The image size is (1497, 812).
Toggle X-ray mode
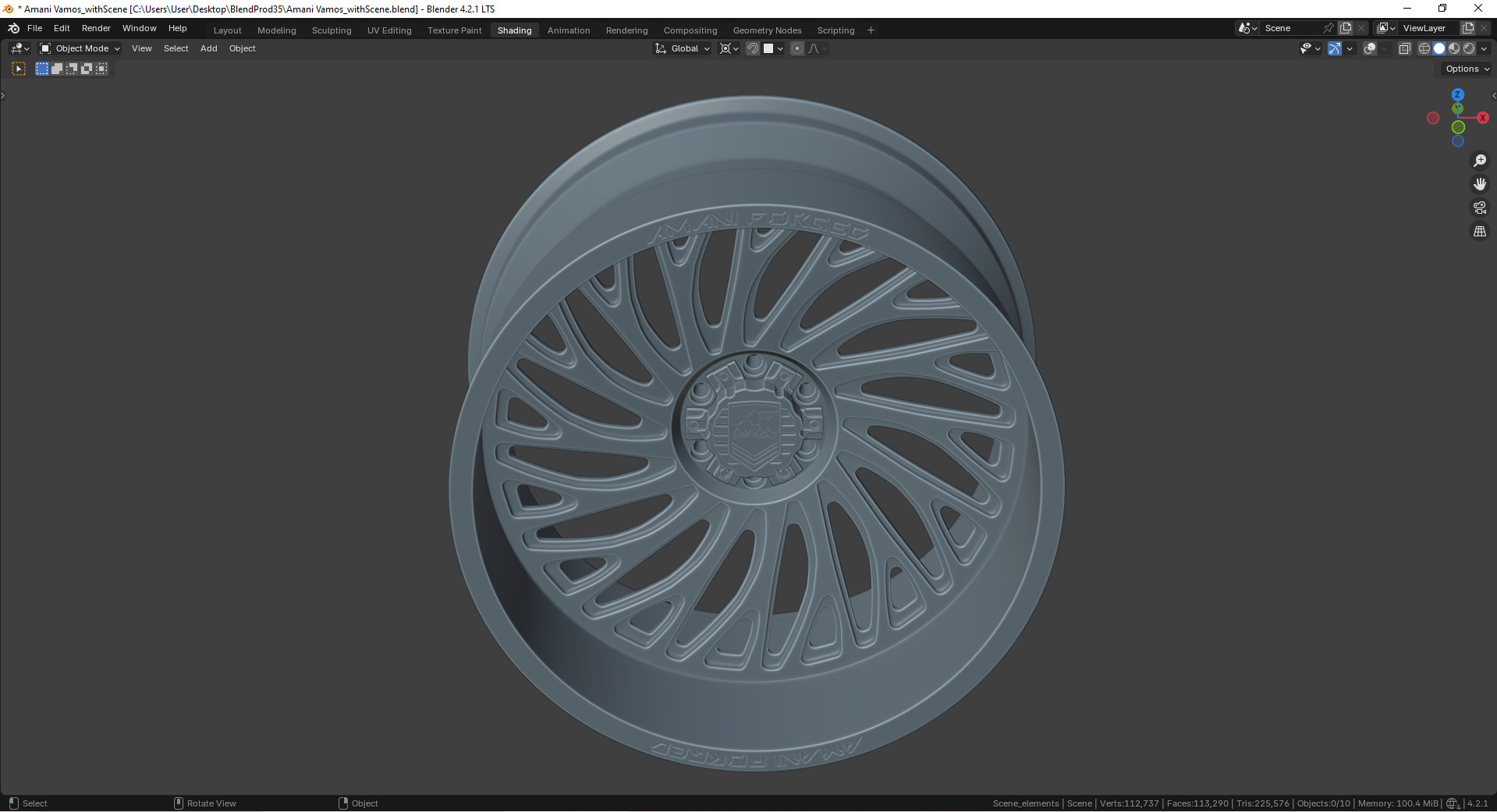1404,48
